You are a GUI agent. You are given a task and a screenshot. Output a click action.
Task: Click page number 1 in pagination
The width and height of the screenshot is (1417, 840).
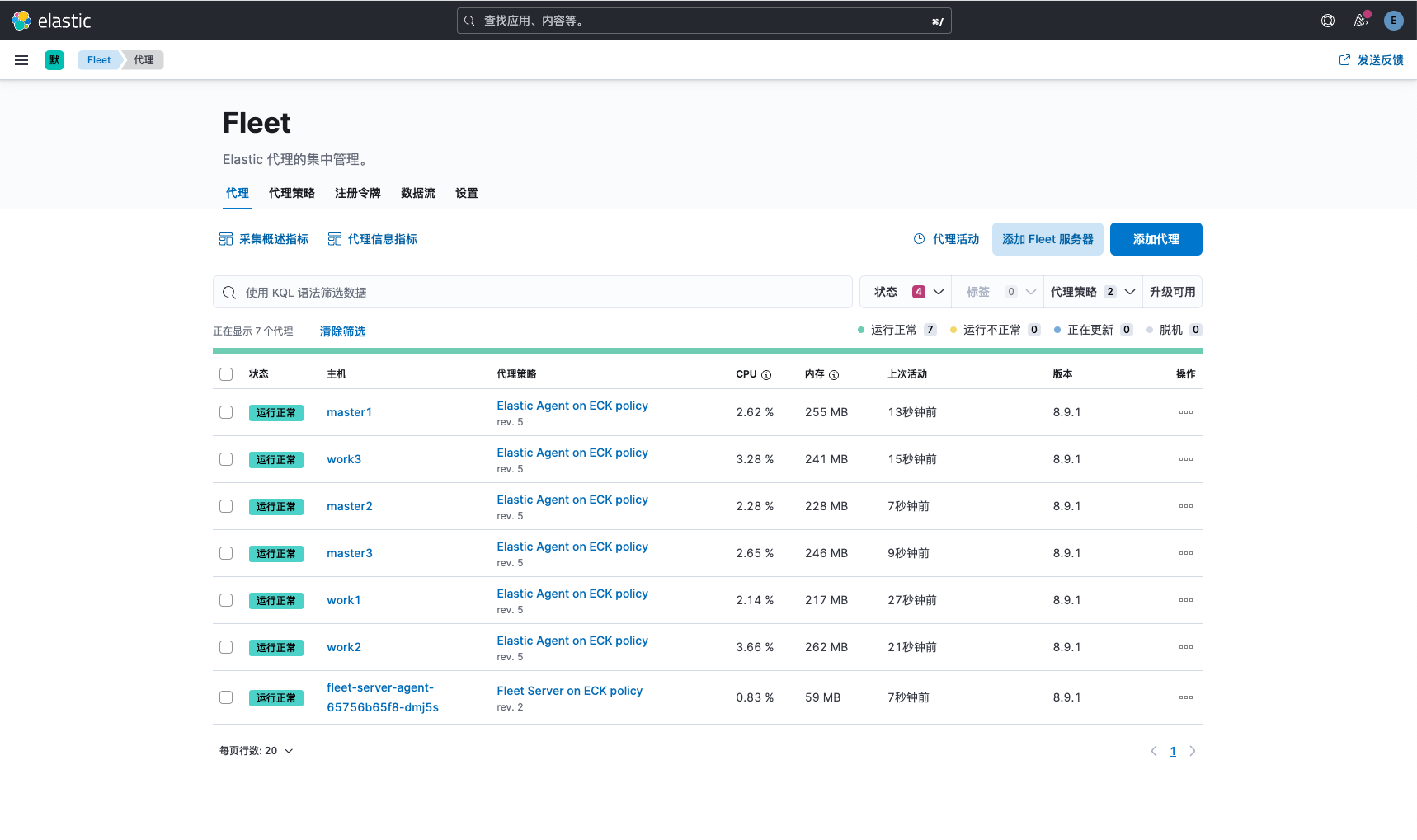coord(1173,751)
